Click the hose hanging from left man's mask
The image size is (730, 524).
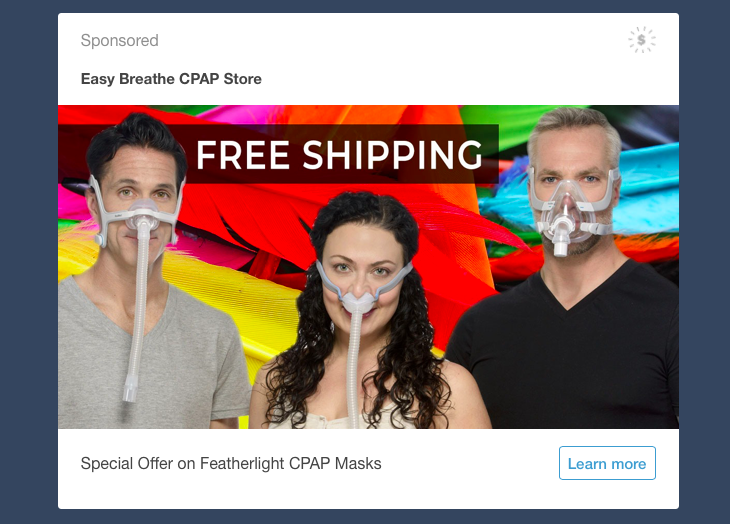pyautogui.click(x=138, y=316)
